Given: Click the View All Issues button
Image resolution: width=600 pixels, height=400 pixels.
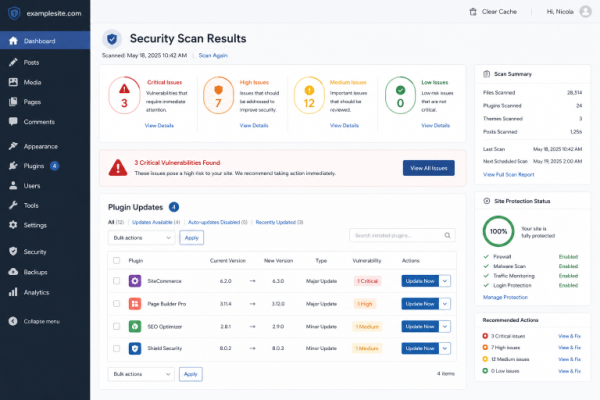Looking at the screenshot, I should click(x=429, y=168).
